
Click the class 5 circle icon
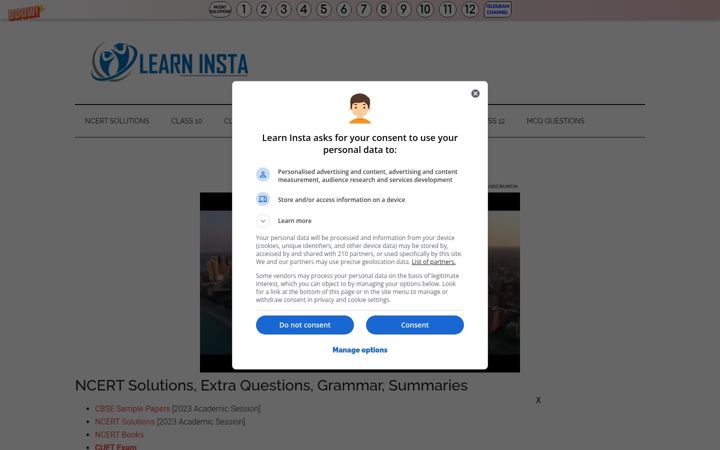[324, 9]
